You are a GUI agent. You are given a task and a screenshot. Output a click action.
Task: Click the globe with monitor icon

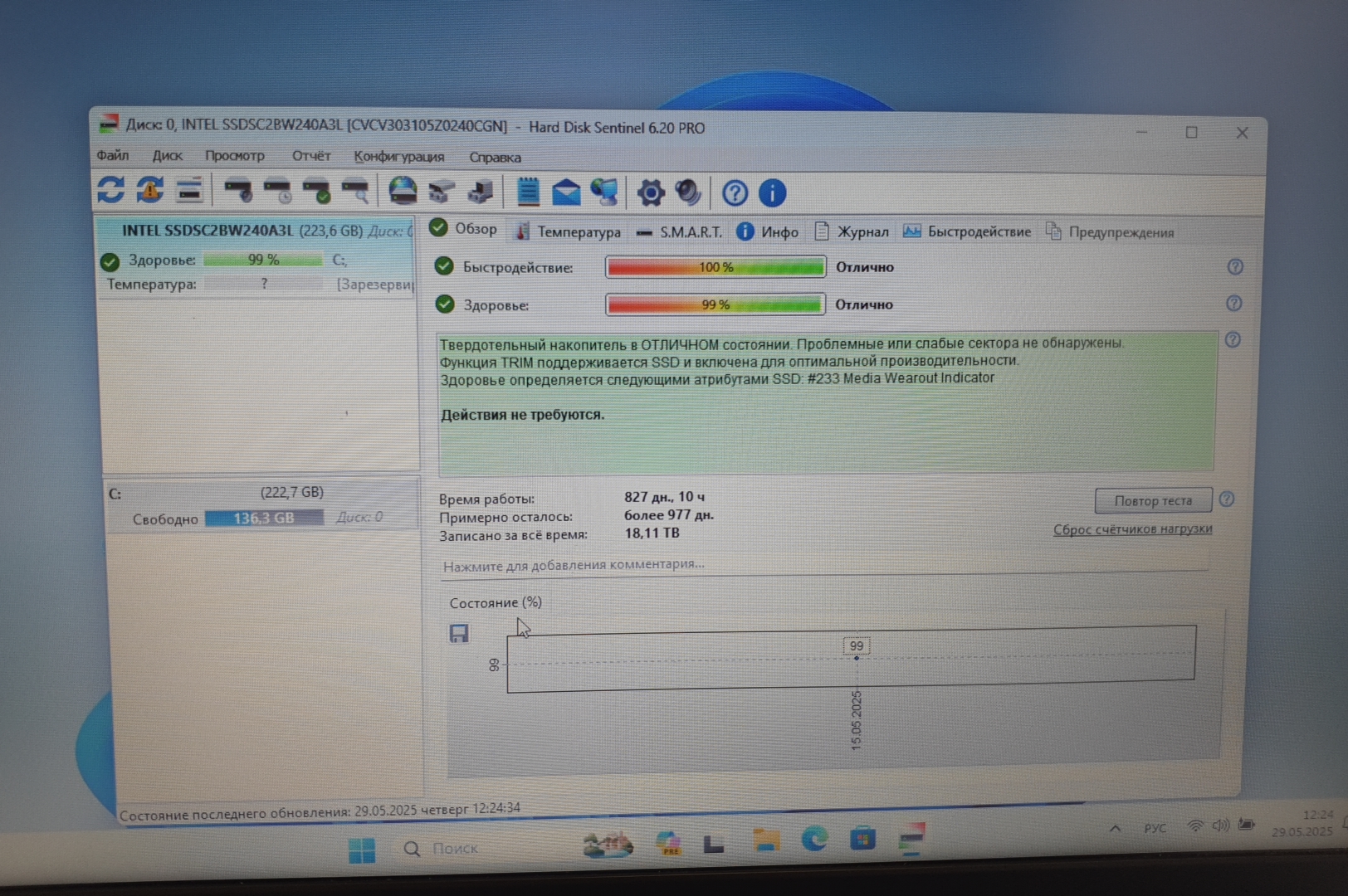(605, 193)
